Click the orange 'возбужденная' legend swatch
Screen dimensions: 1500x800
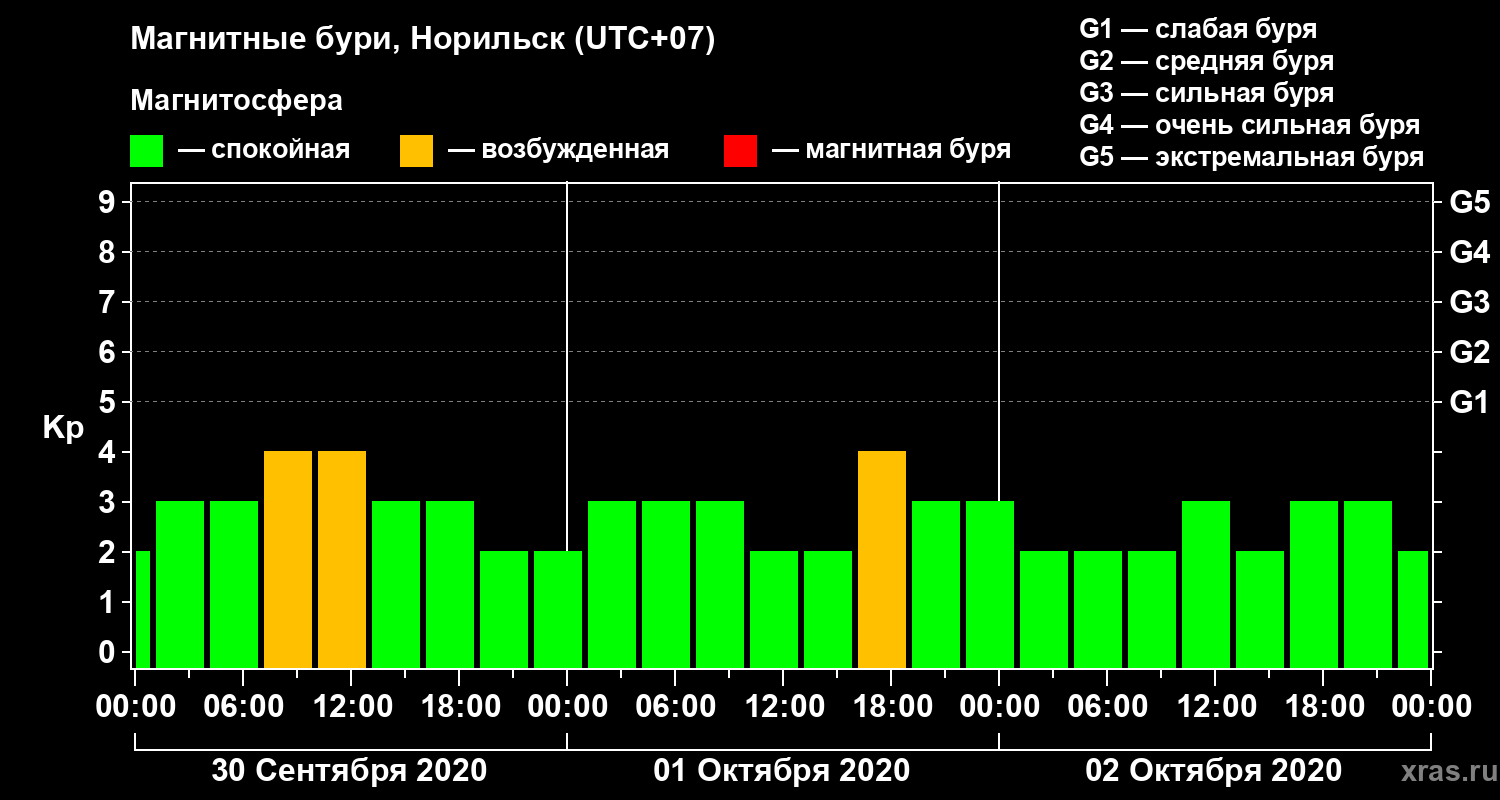tap(416, 151)
